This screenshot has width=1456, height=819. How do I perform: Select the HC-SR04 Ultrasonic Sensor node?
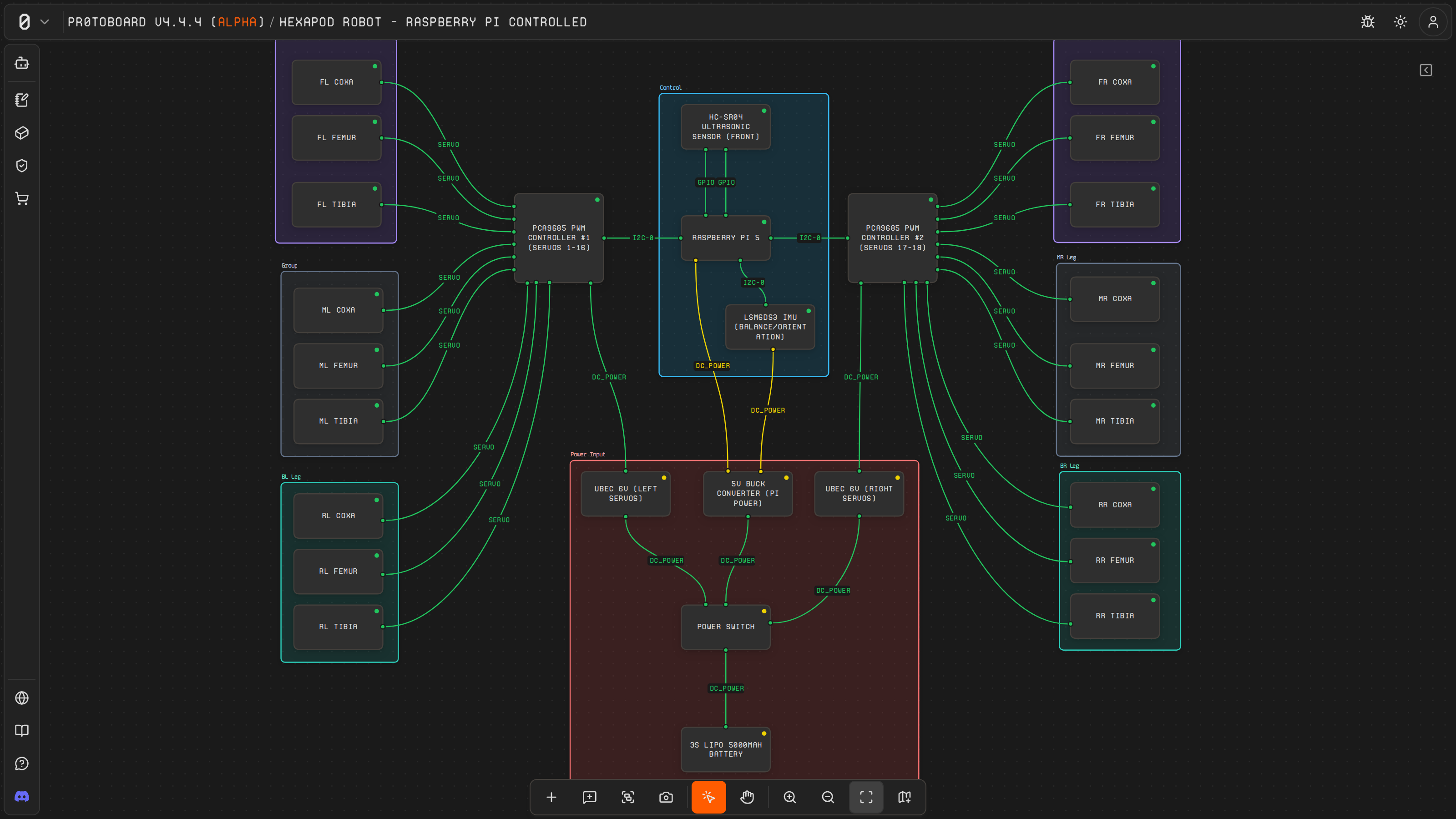[726, 126]
